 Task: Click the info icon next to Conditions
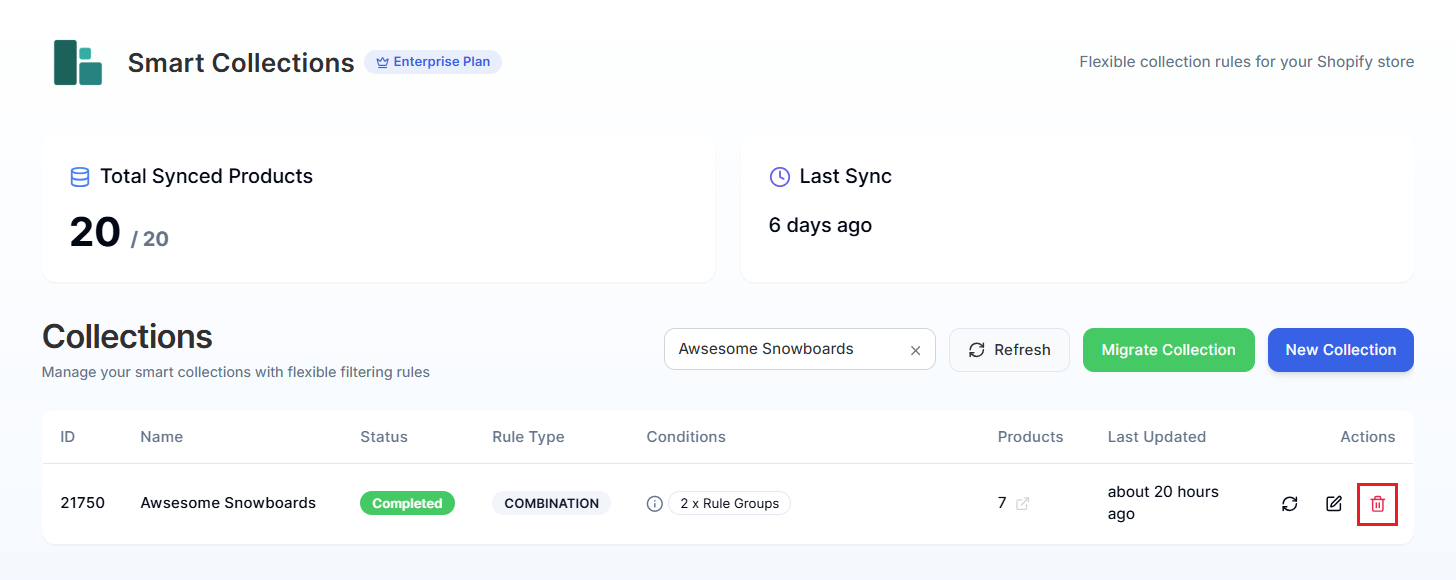[654, 503]
